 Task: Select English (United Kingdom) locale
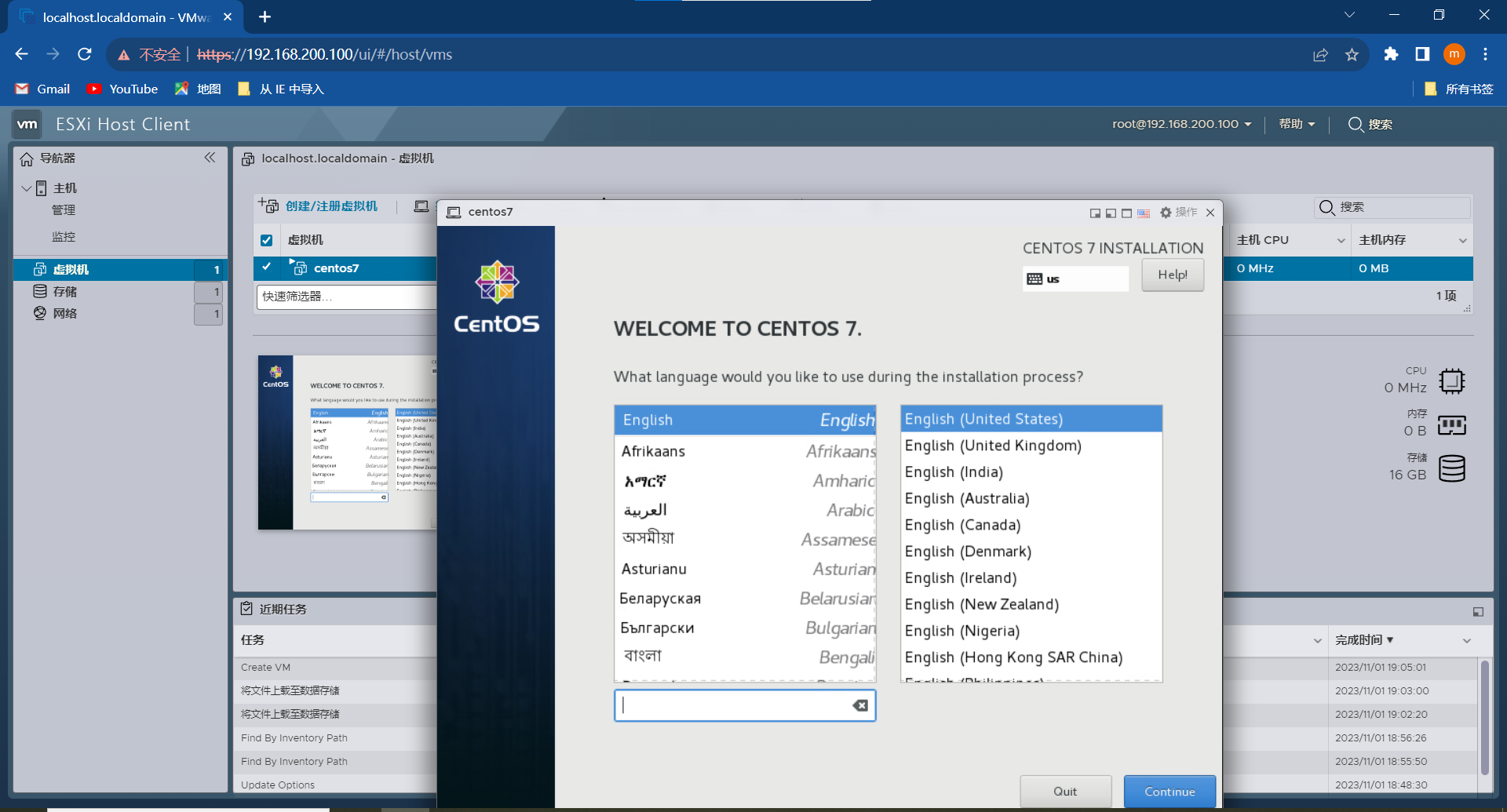[x=1031, y=446]
